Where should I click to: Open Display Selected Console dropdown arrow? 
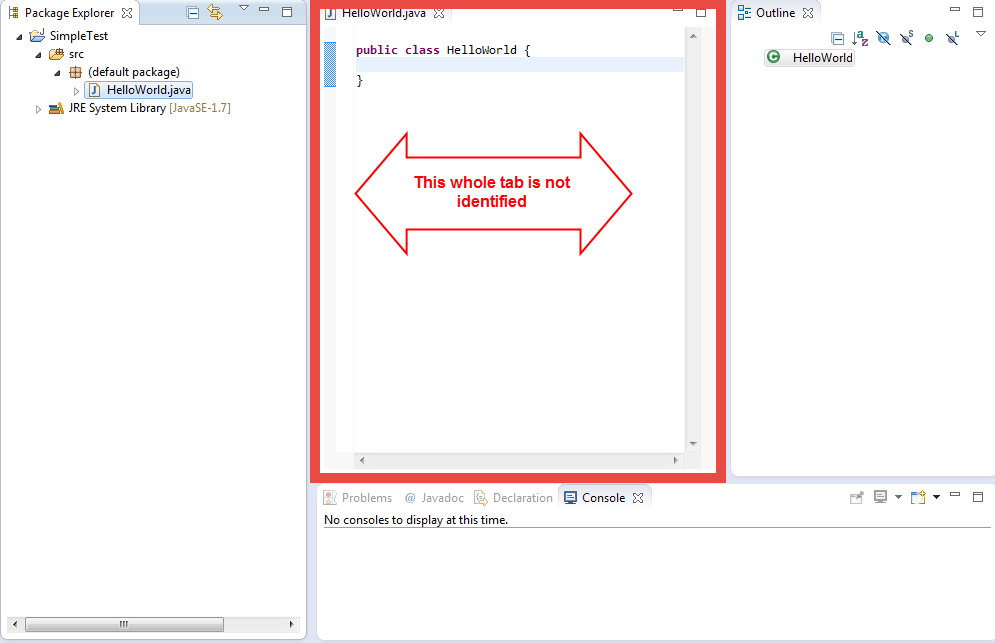[898, 497]
